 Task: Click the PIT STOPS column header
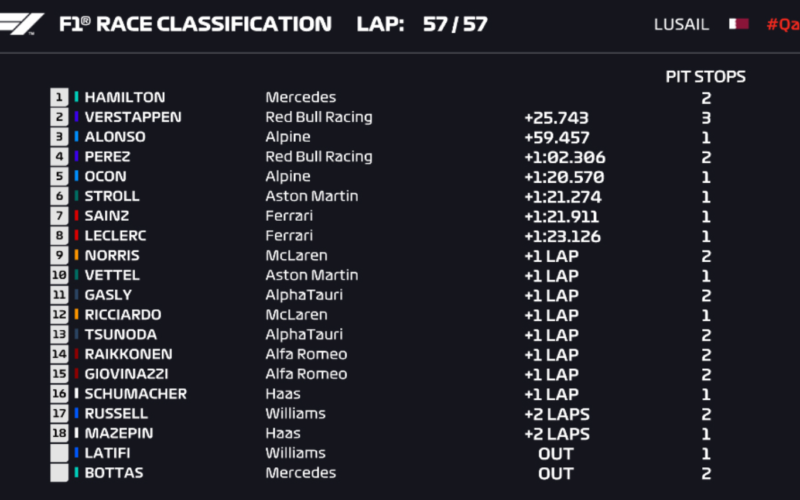tap(706, 77)
